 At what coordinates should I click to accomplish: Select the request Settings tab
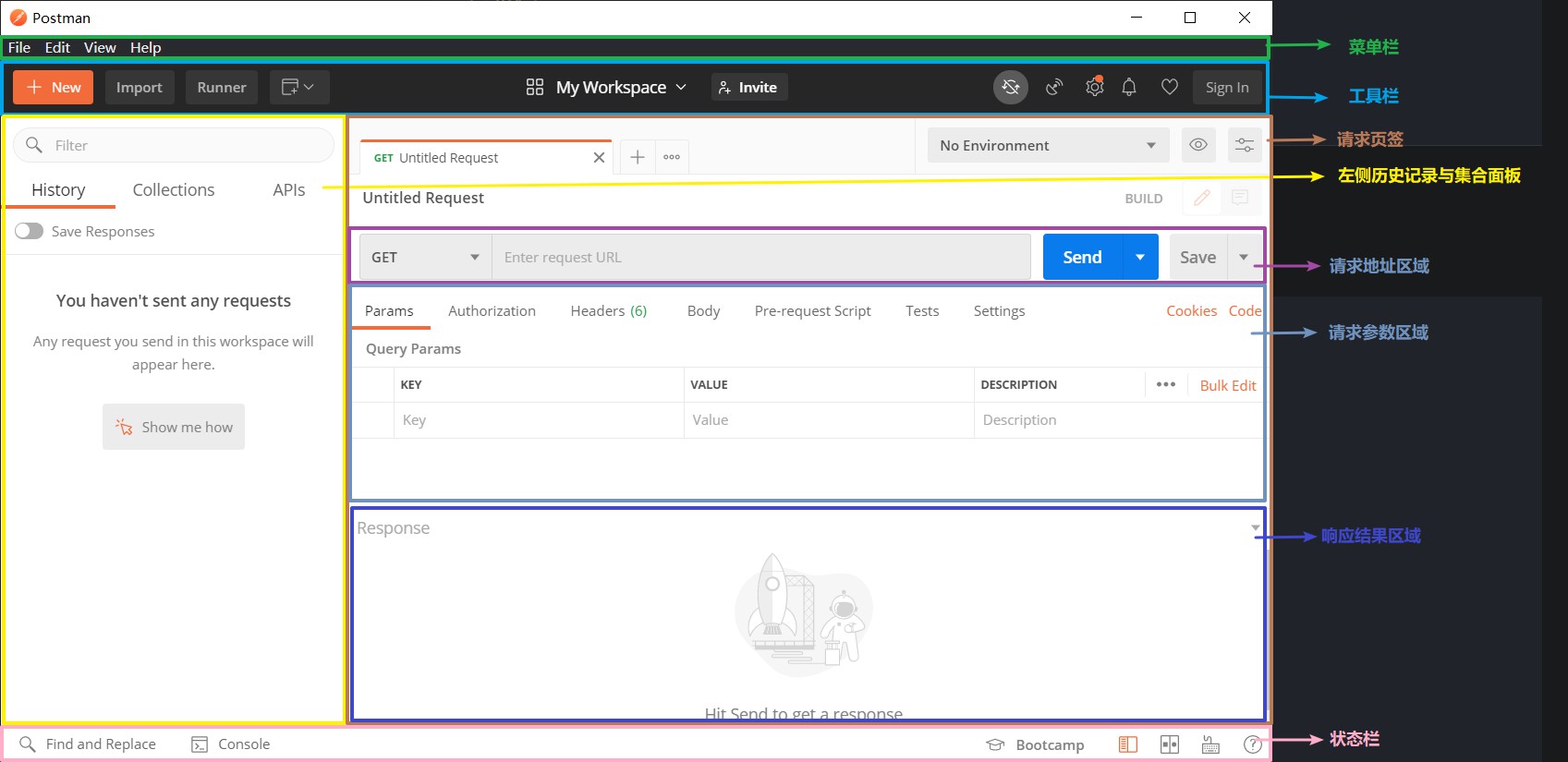(x=999, y=311)
